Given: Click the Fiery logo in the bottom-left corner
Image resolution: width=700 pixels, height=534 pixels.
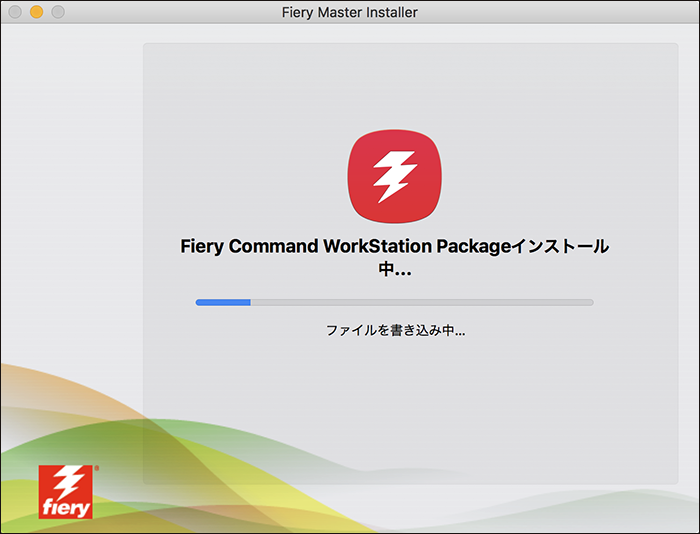Looking at the screenshot, I should [x=66, y=492].
